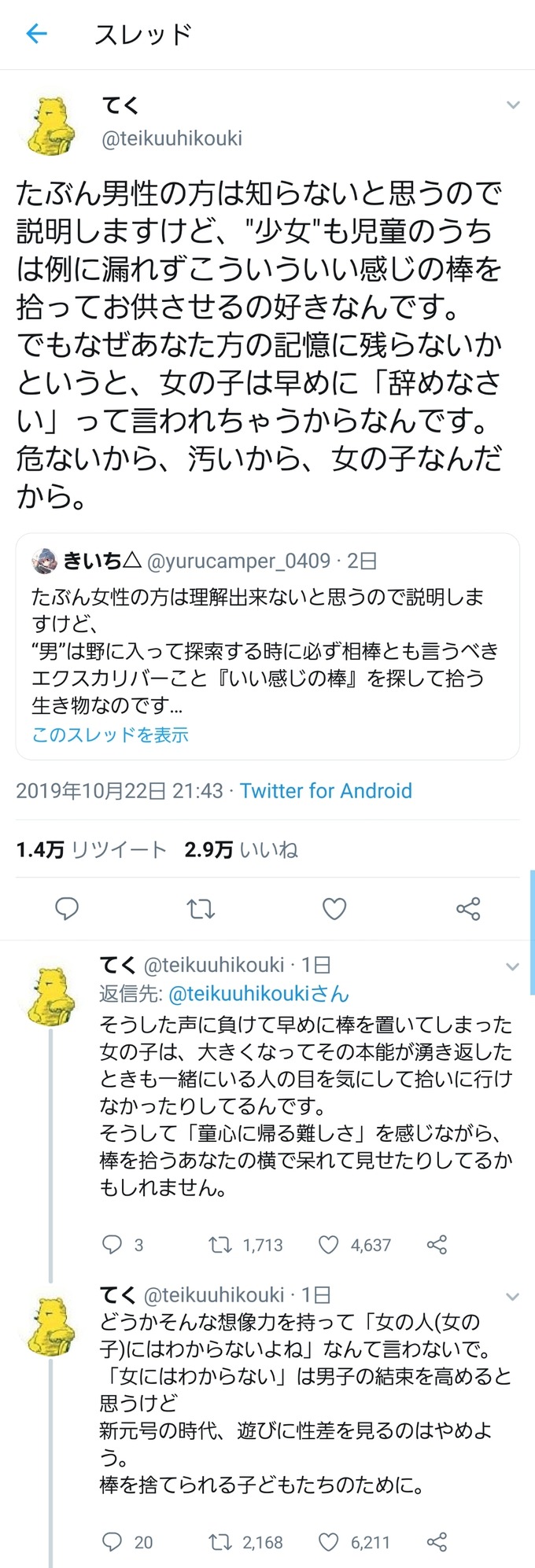Share the main tweet
This screenshot has height=1568, width=535.
468,909
